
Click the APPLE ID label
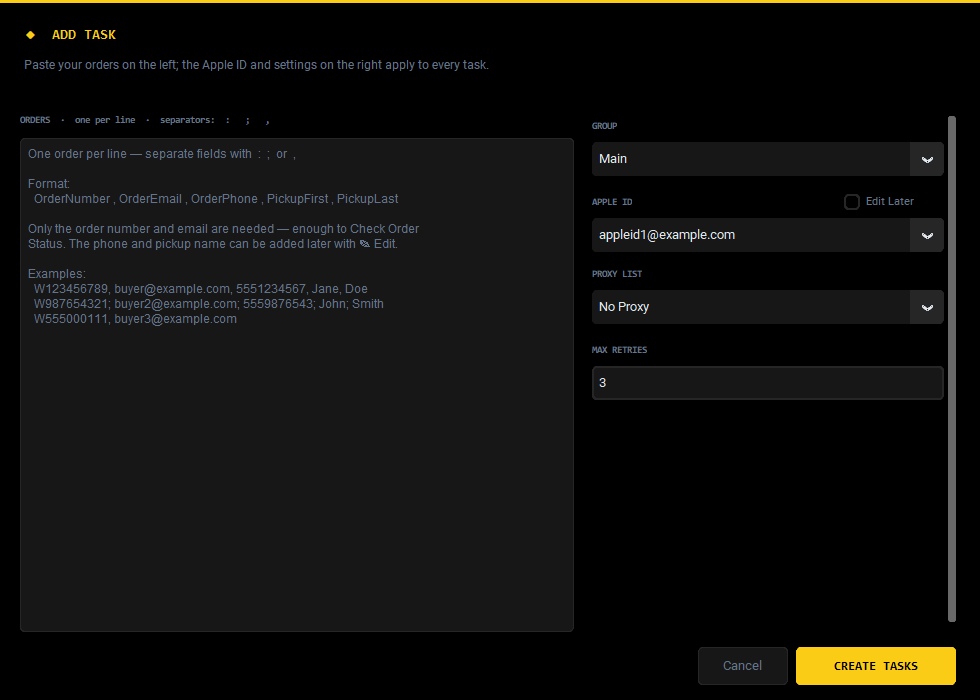[612, 202]
